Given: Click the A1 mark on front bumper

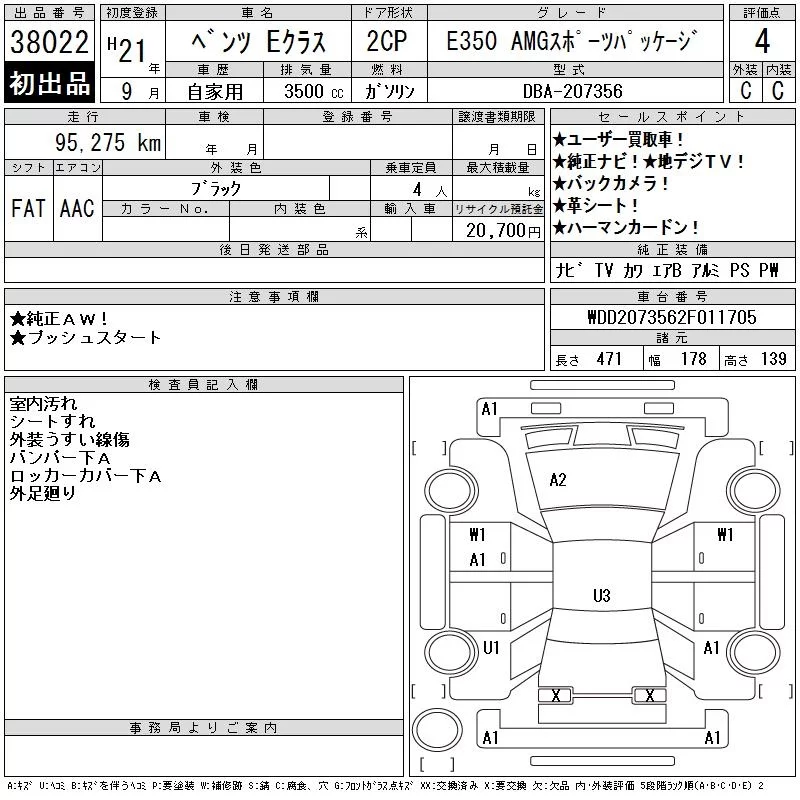Looking at the screenshot, I should point(489,409).
